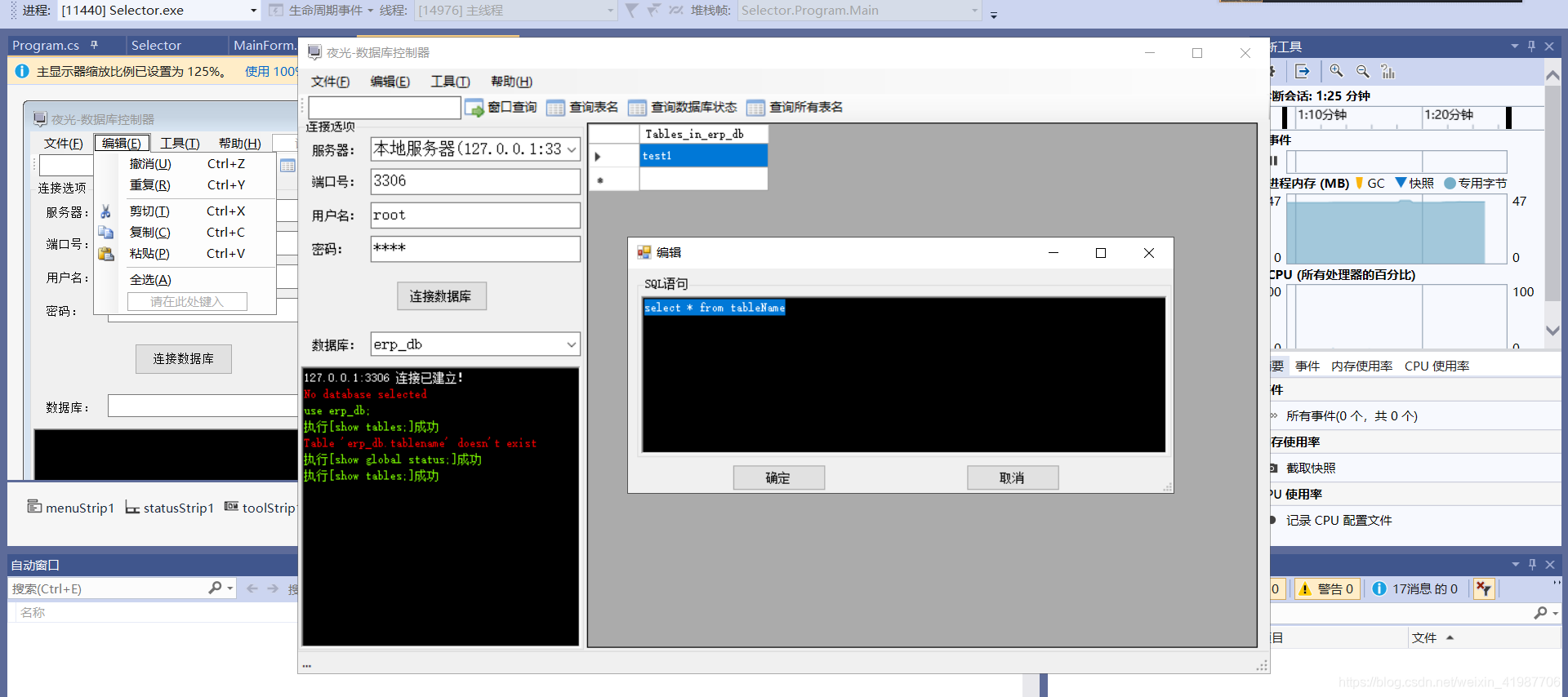The width and height of the screenshot is (1568, 697).
Task: Switch to 内存使用率 tab in diagnostic tools
Action: (x=1362, y=366)
